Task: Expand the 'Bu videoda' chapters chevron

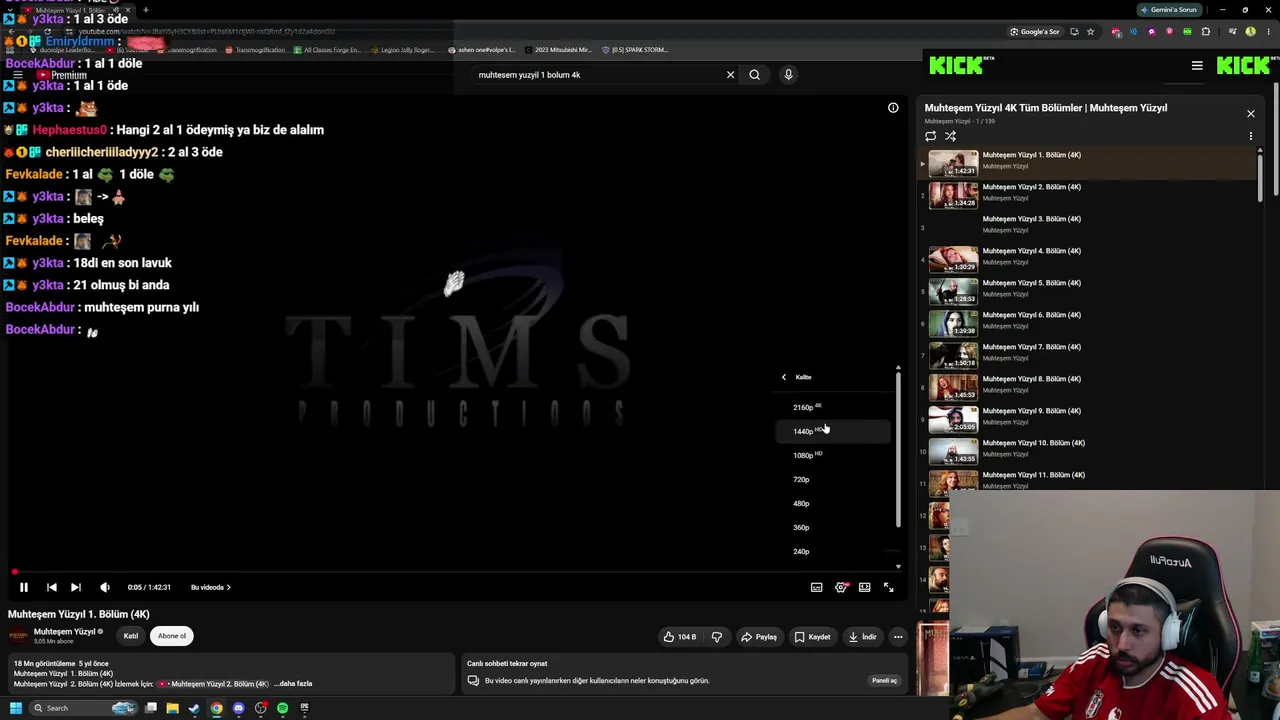Action: coord(229,587)
